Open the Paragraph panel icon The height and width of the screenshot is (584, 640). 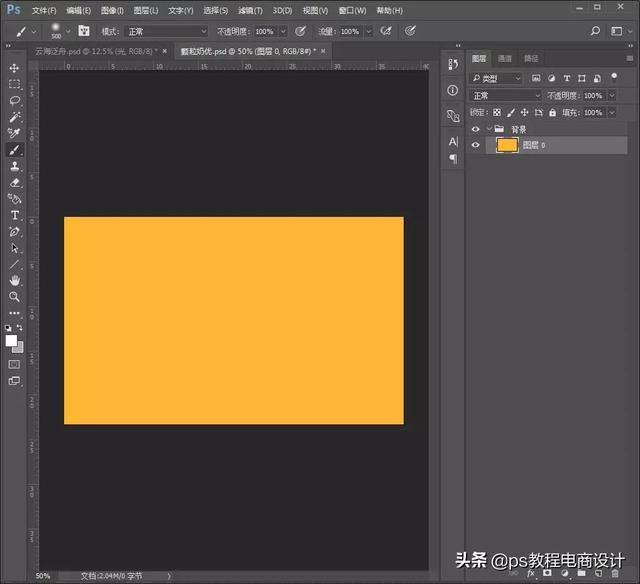[x=453, y=158]
